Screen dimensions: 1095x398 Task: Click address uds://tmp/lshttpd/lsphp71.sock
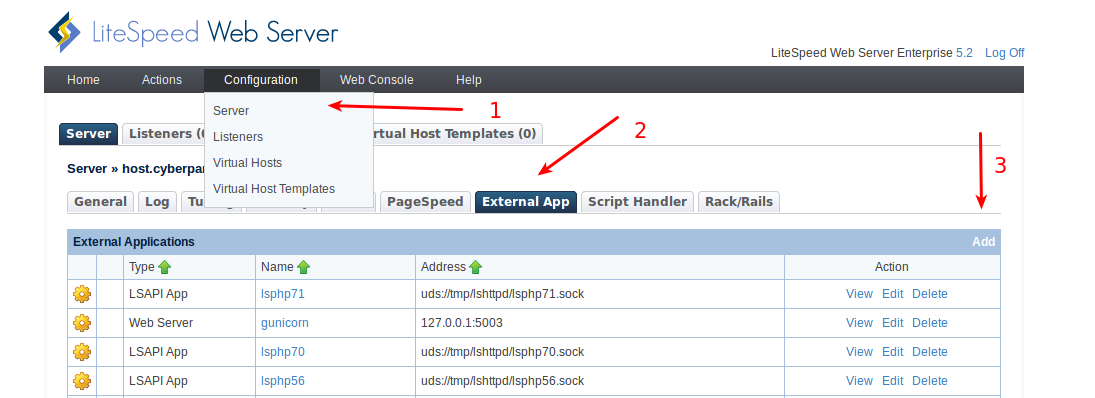(503, 294)
